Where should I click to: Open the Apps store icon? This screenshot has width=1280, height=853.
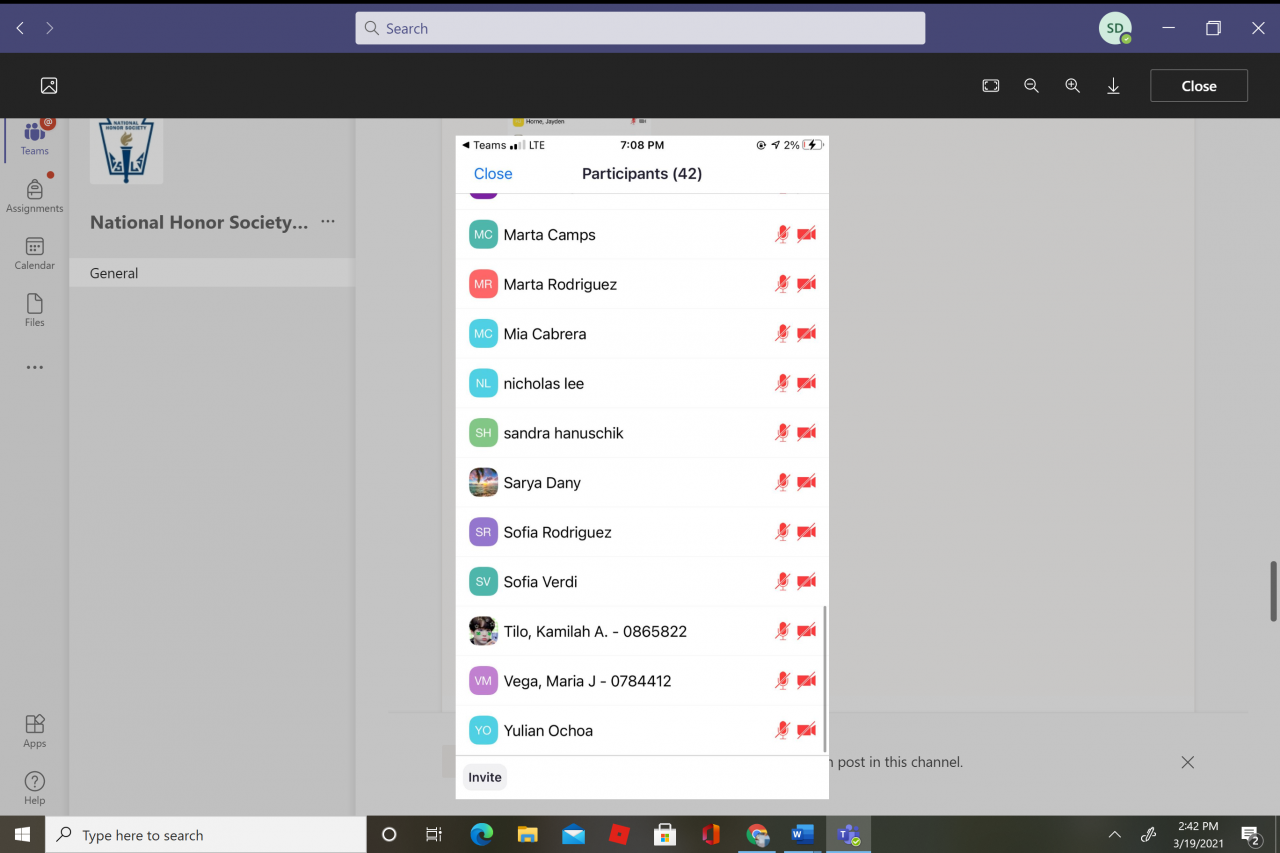click(34, 730)
